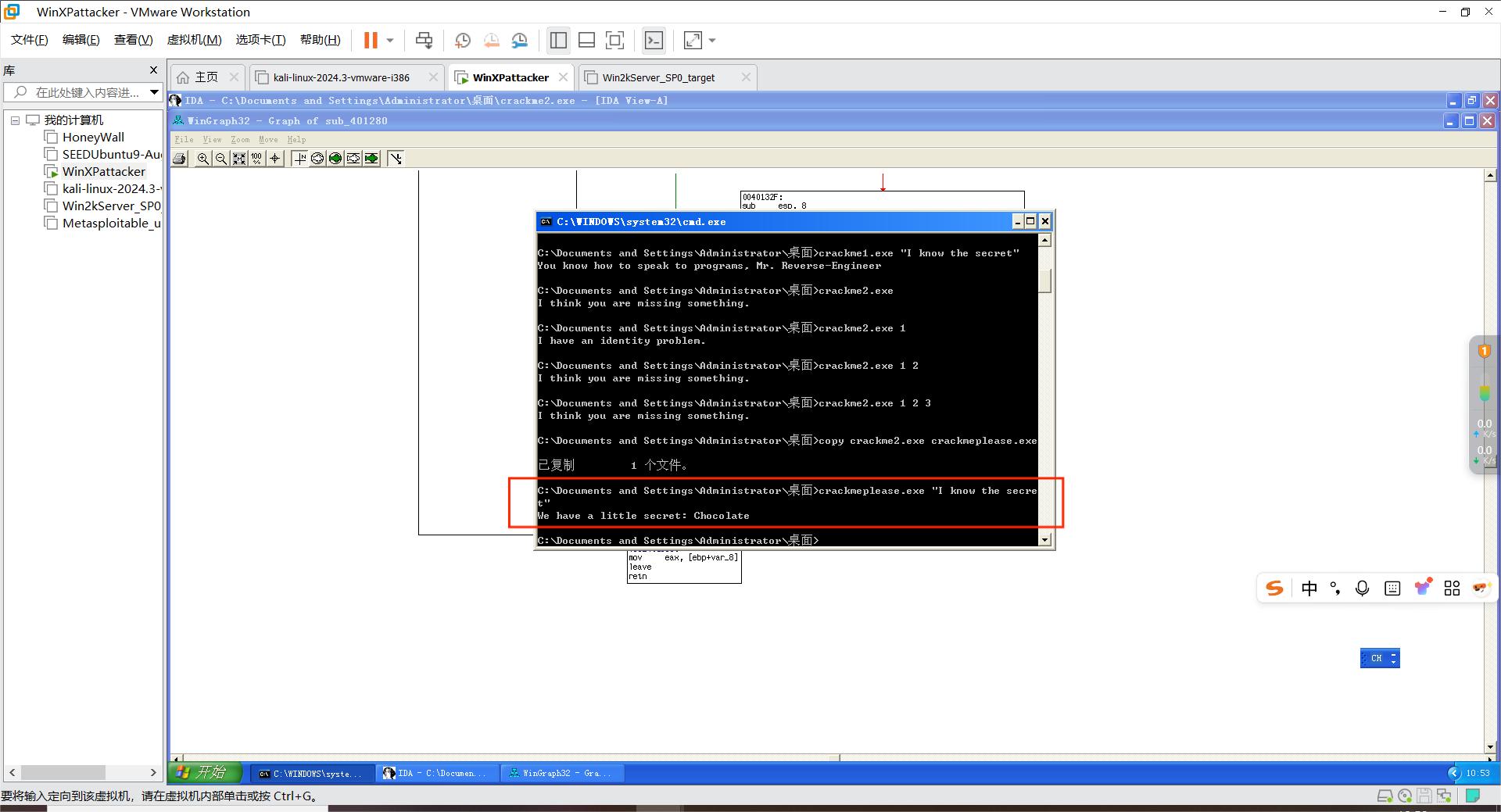The width and height of the screenshot is (1501, 812).
Task: Click the WinGraph32 green cartesian fish-eye icon
Action: [x=371, y=159]
